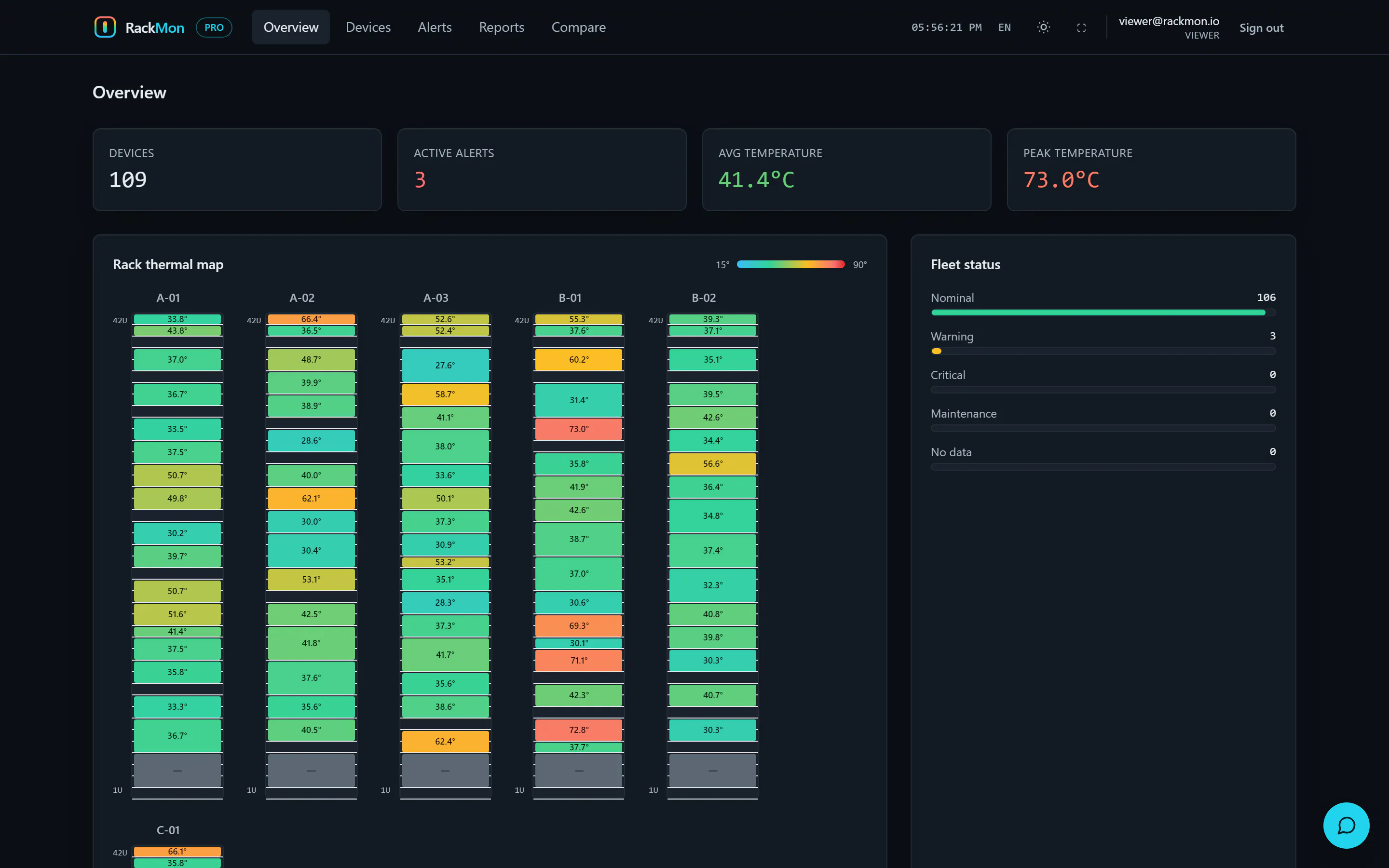Screen dimensions: 1389x868
Task: Select the 30.2° device in rack A-01
Action: pos(177,533)
